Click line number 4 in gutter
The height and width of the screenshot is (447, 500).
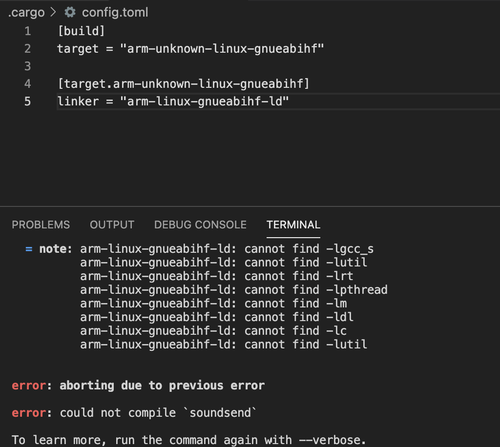point(28,84)
